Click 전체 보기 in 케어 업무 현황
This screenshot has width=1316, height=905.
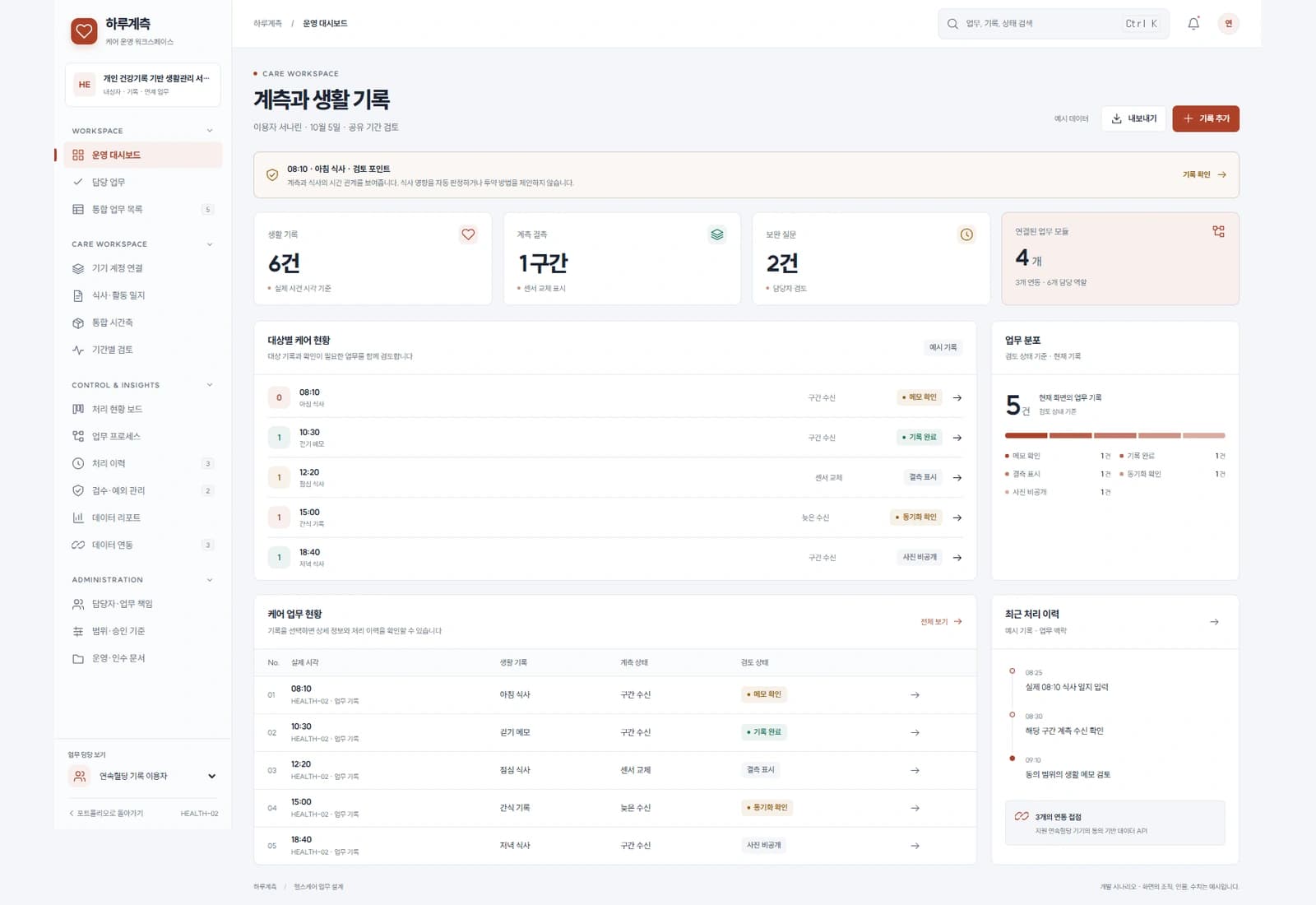[941, 622]
